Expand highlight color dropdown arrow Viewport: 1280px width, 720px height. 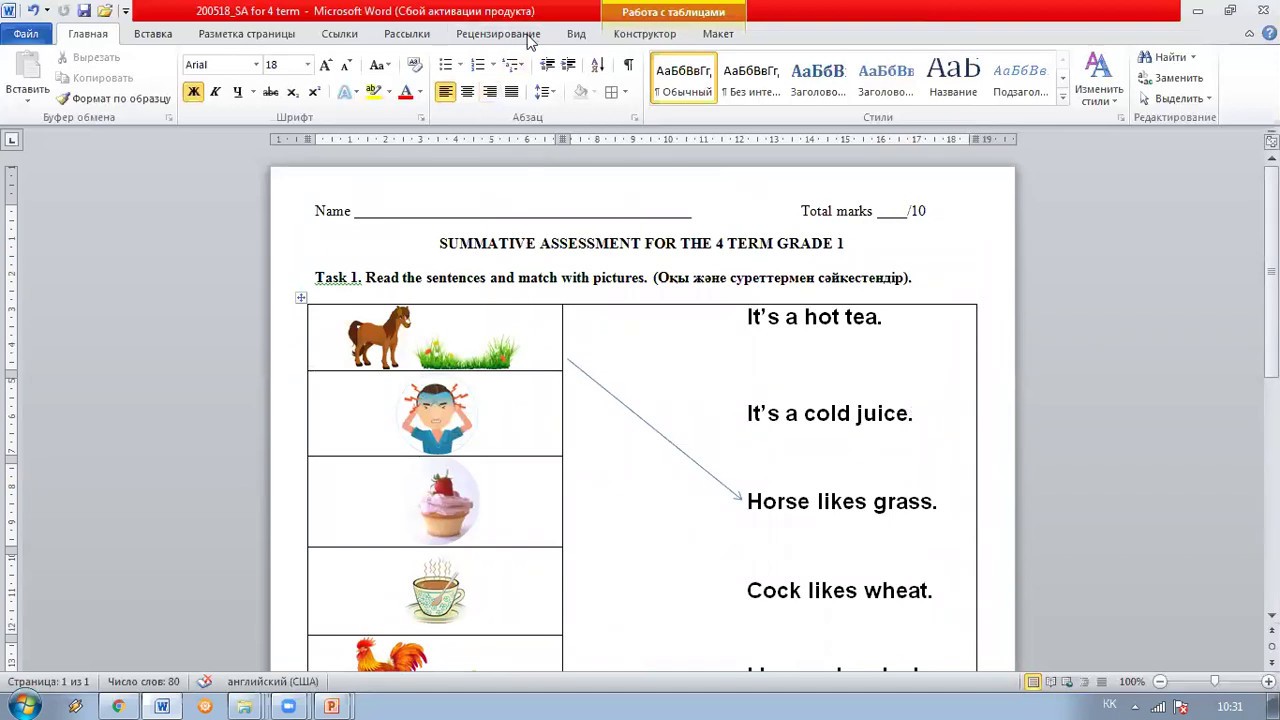coord(388,92)
